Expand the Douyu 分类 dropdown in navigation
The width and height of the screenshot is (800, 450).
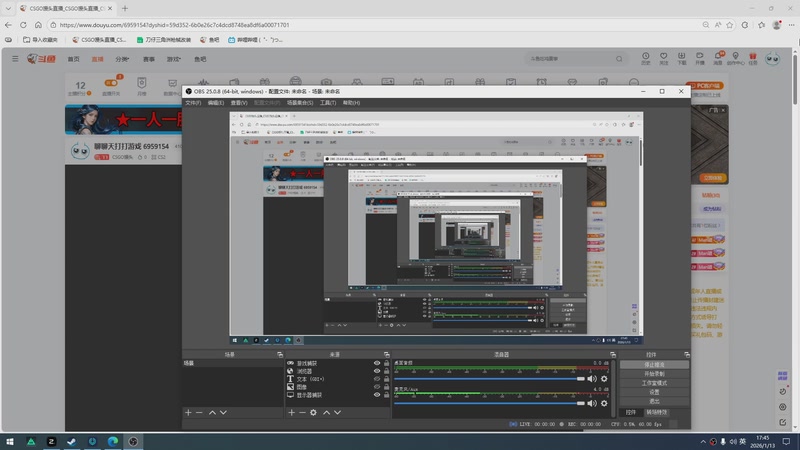tap(122, 59)
